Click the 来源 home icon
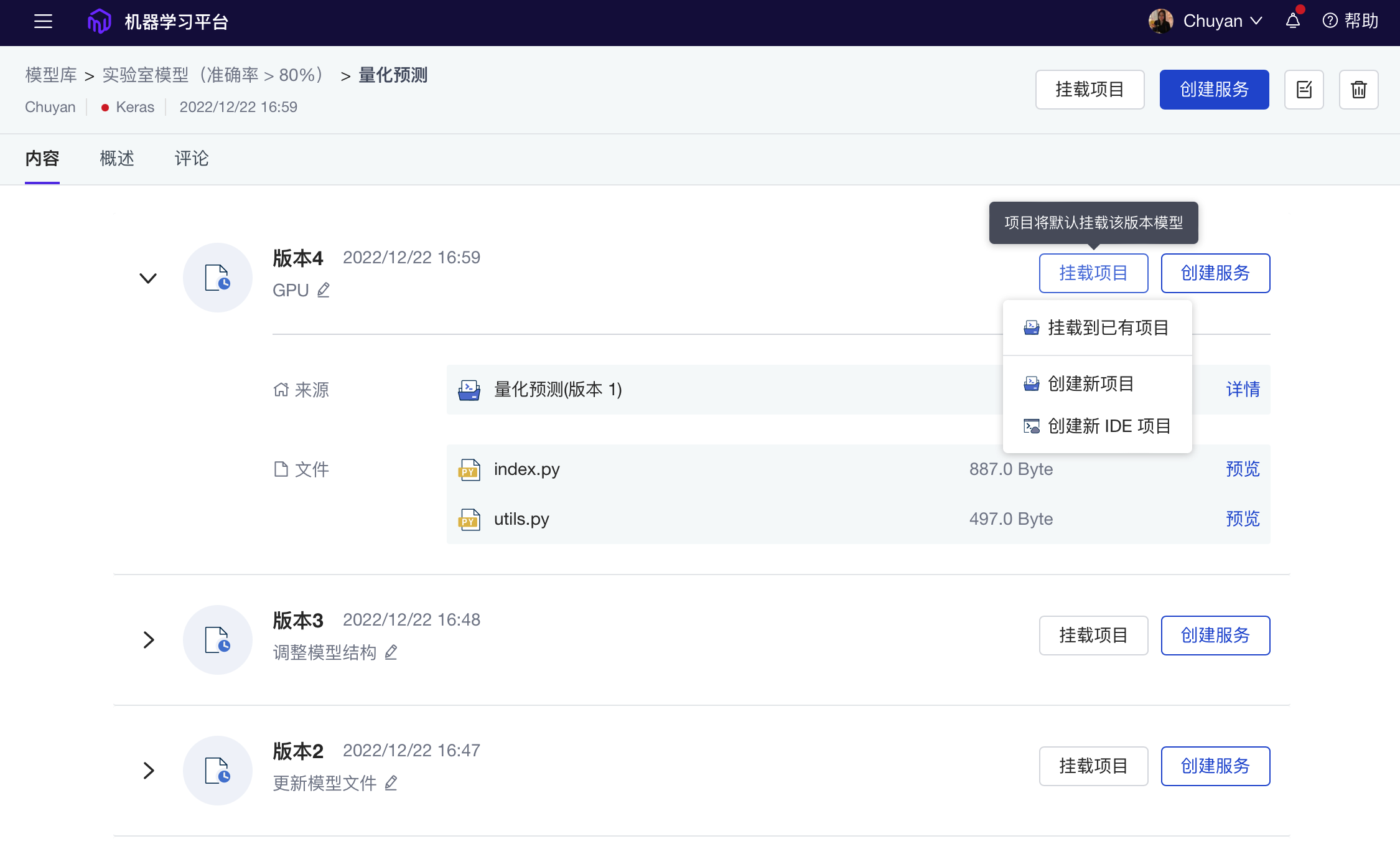The width and height of the screenshot is (1400, 859). (x=281, y=390)
